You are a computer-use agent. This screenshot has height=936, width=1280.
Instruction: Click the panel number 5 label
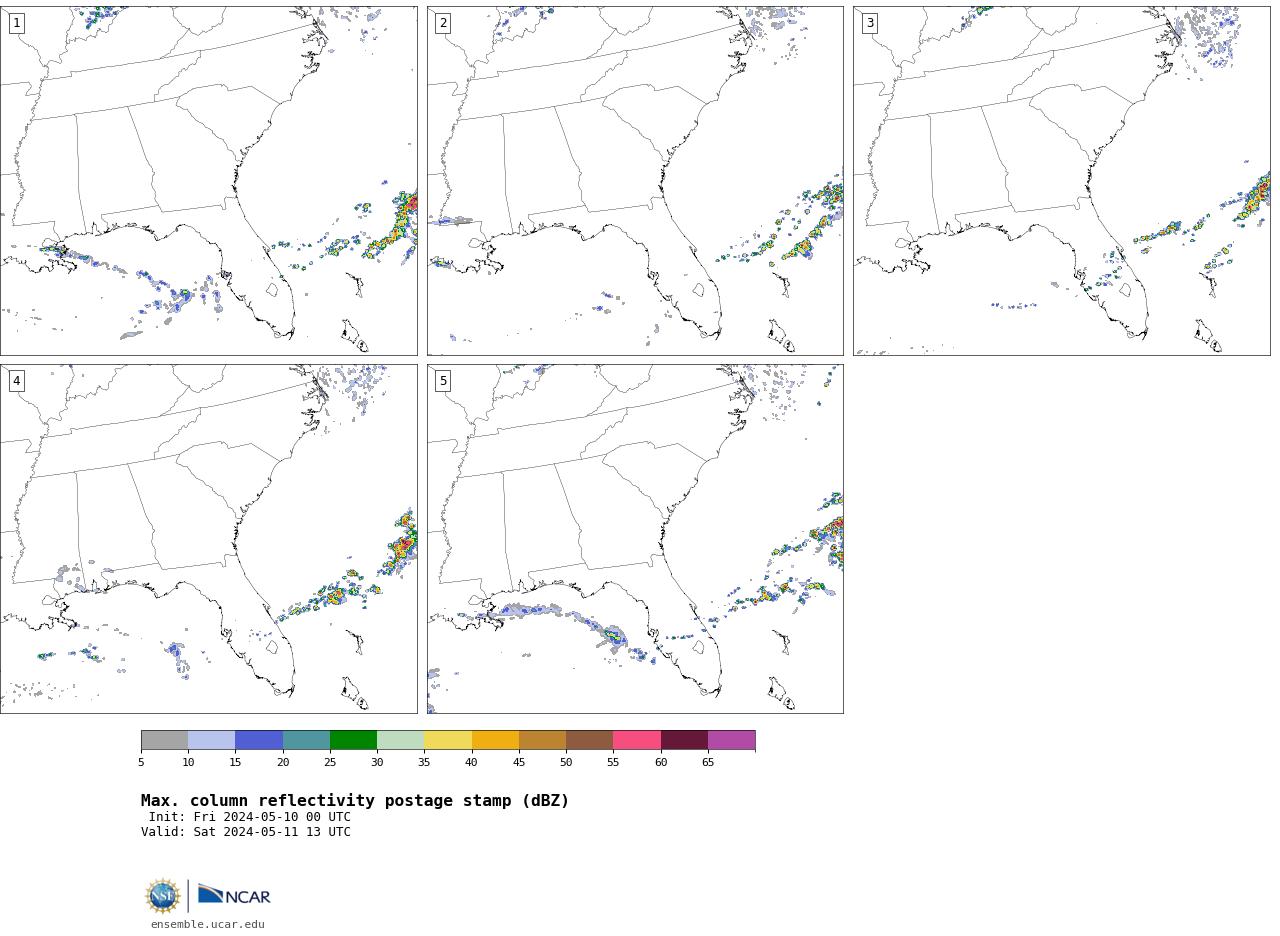coord(443,381)
